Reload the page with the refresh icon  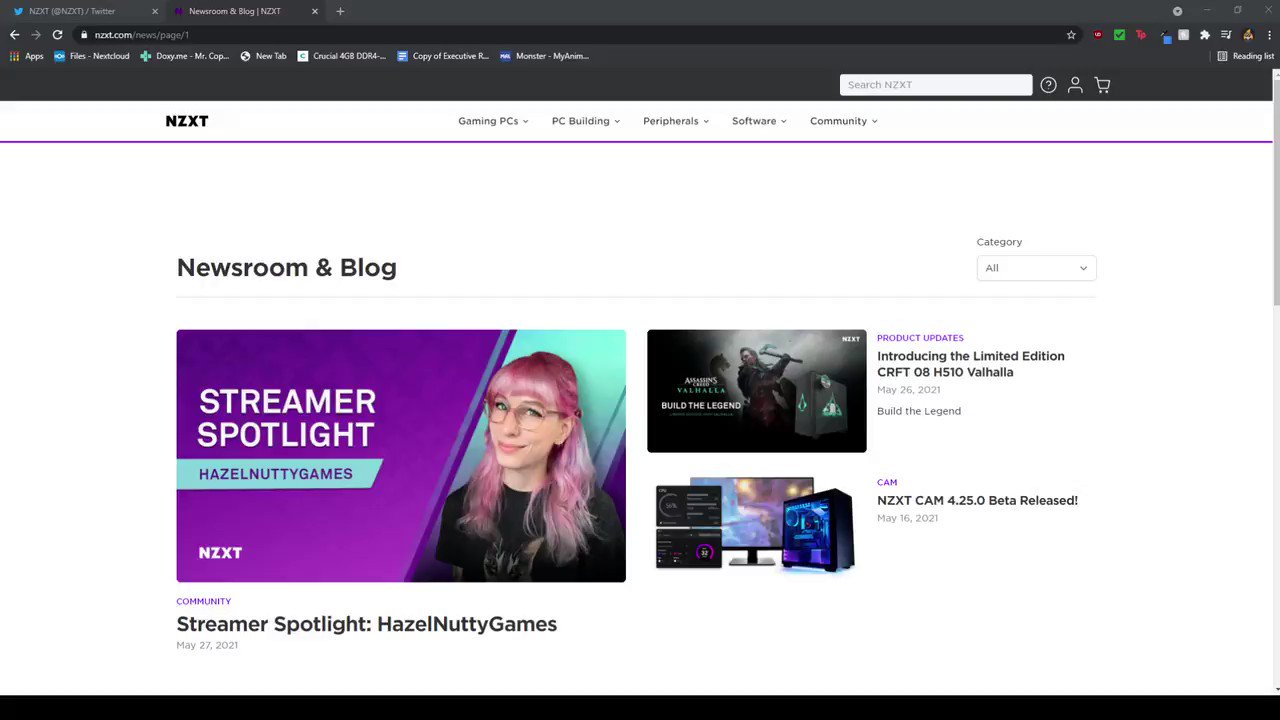point(57,35)
